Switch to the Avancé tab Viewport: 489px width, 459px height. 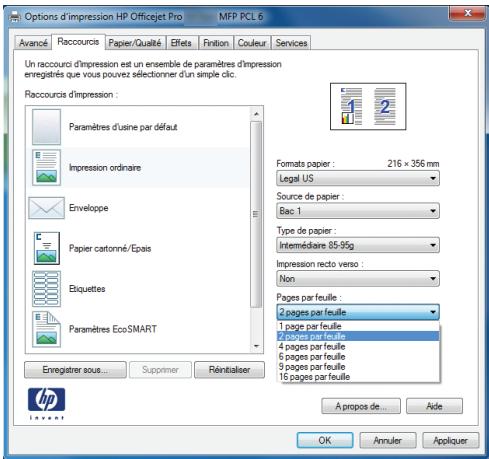[x=33, y=43]
